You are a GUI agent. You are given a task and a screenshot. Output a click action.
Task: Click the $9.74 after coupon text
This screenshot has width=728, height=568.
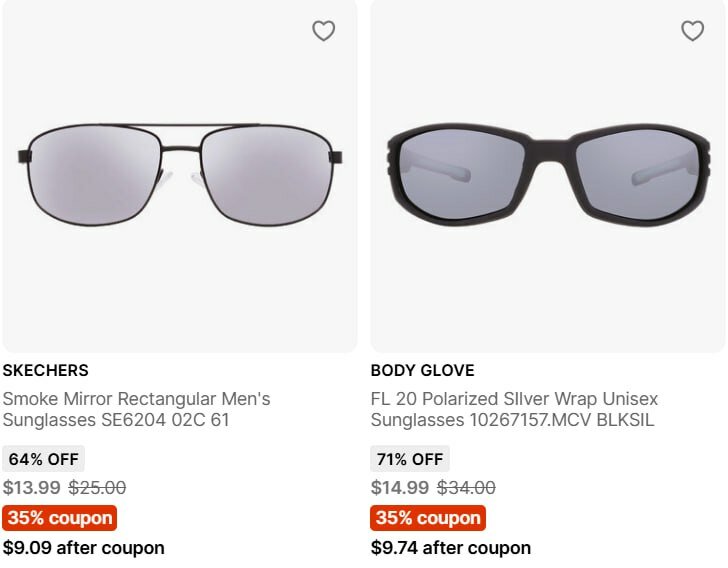pyautogui.click(x=450, y=548)
